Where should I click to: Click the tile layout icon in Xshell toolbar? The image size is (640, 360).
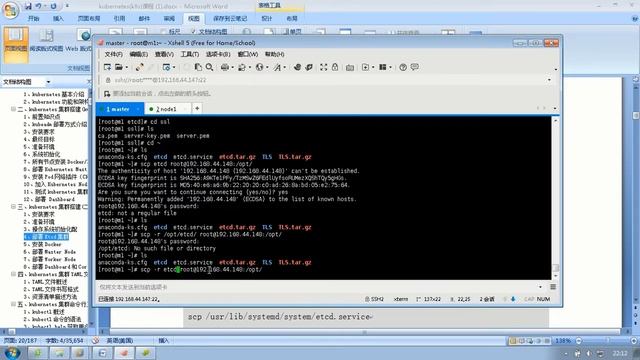(382, 67)
